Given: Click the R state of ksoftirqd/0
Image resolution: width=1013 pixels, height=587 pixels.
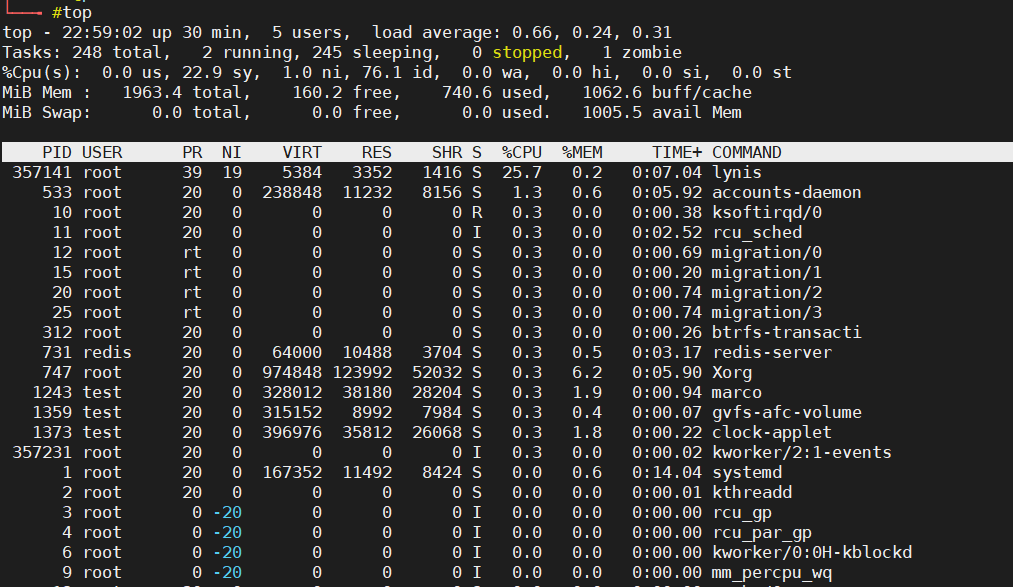Looking at the screenshot, I should pyautogui.click(x=477, y=212).
